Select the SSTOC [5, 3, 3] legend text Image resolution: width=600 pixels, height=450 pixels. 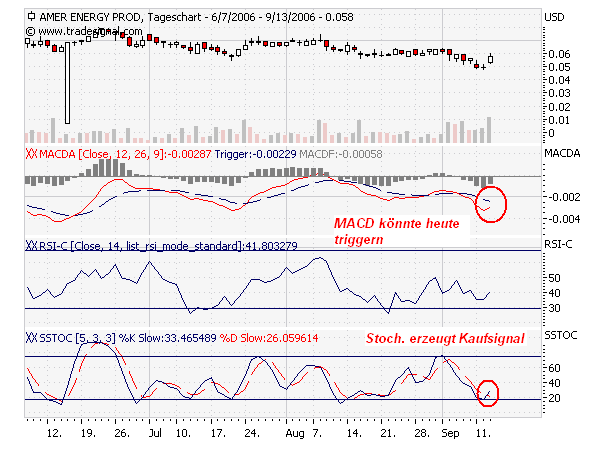77,338
